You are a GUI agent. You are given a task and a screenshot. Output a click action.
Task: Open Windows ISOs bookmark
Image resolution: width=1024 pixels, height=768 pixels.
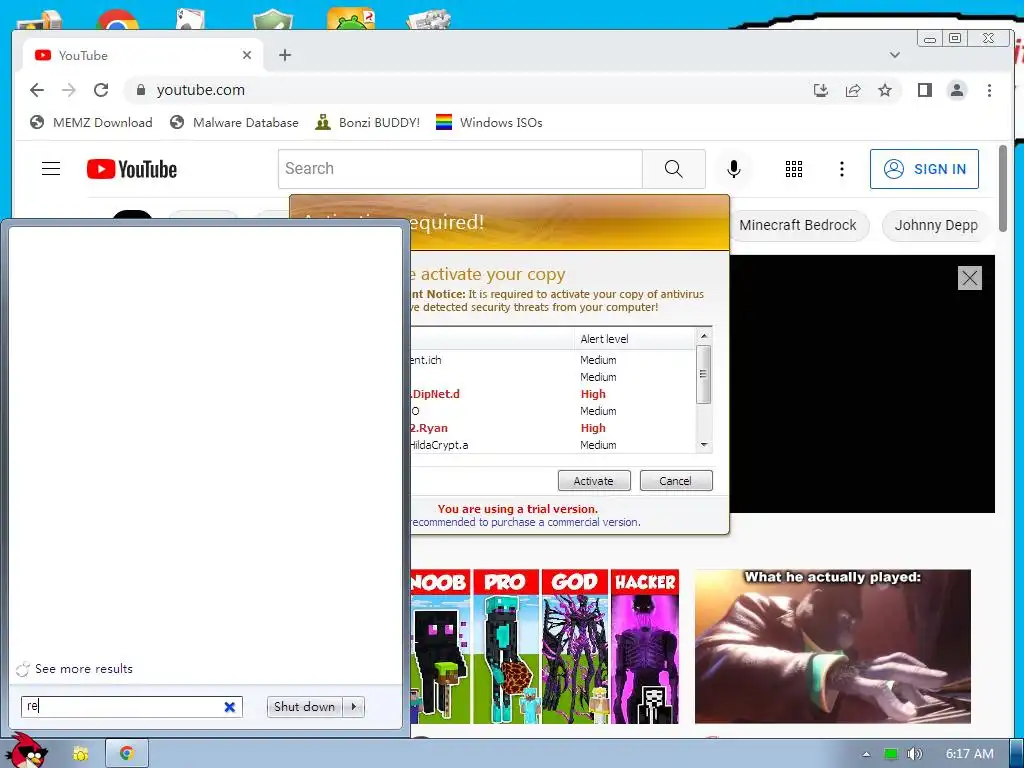coord(489,123)
